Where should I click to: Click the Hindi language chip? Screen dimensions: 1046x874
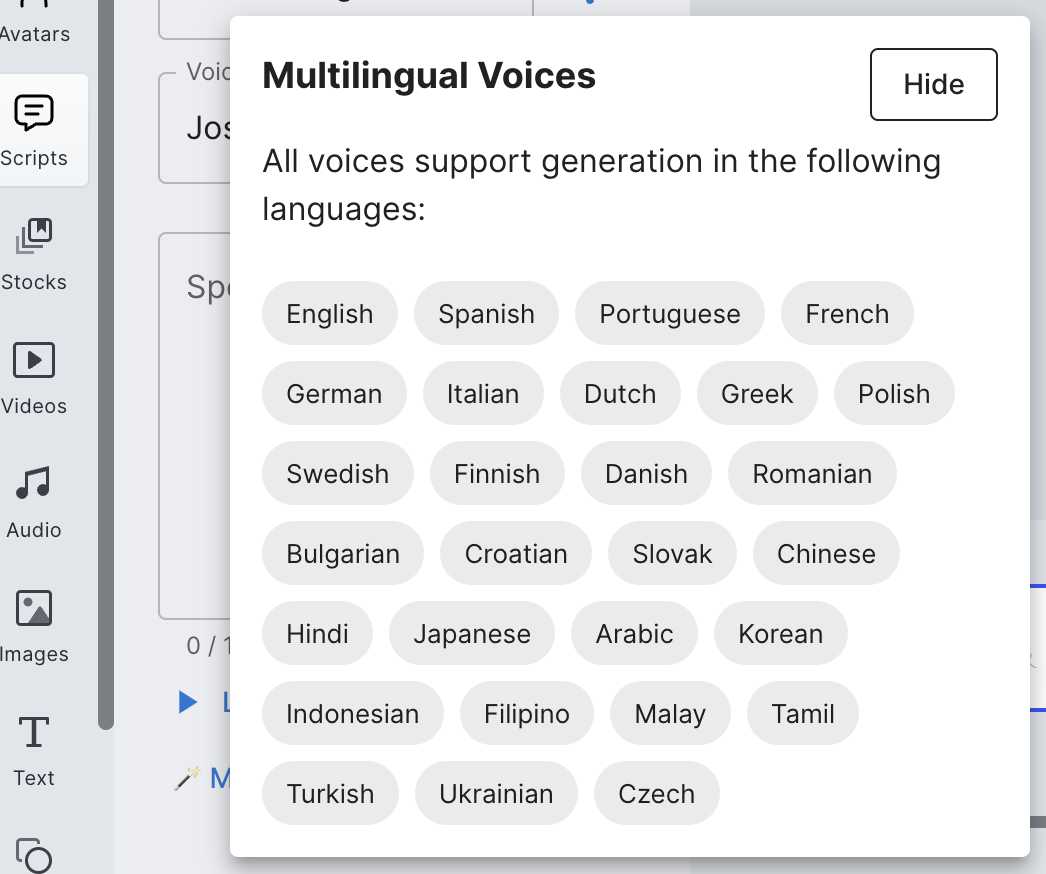(318, 634)
